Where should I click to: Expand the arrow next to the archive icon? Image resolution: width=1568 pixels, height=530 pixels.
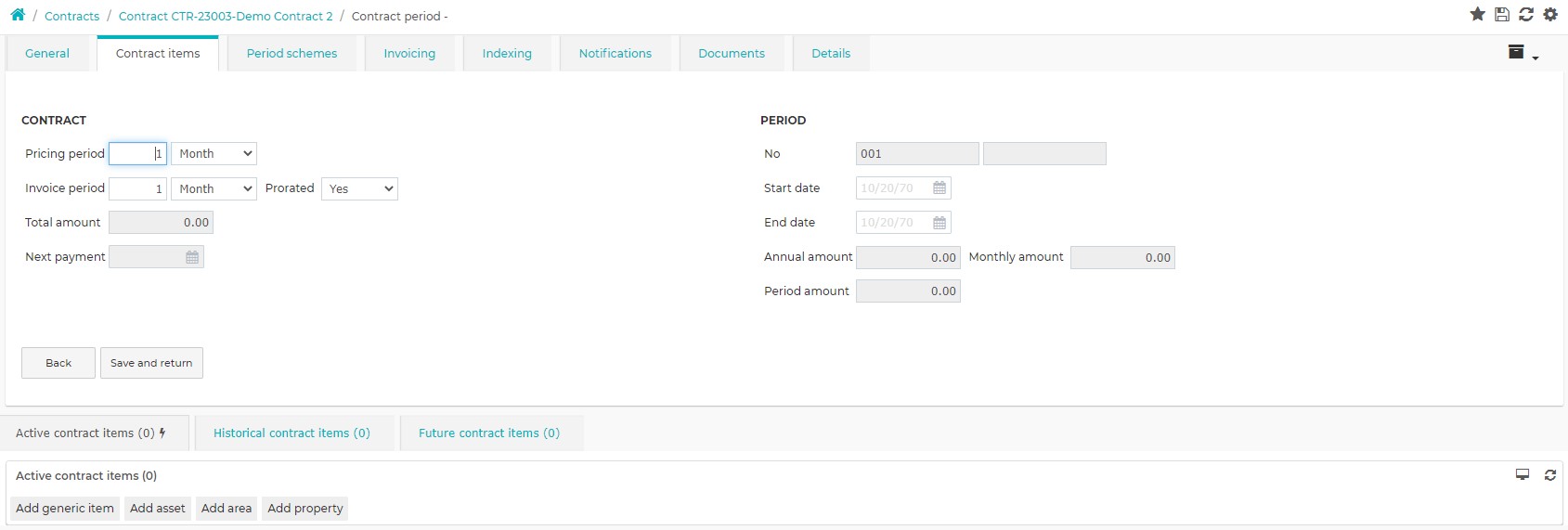(1536, 58)
